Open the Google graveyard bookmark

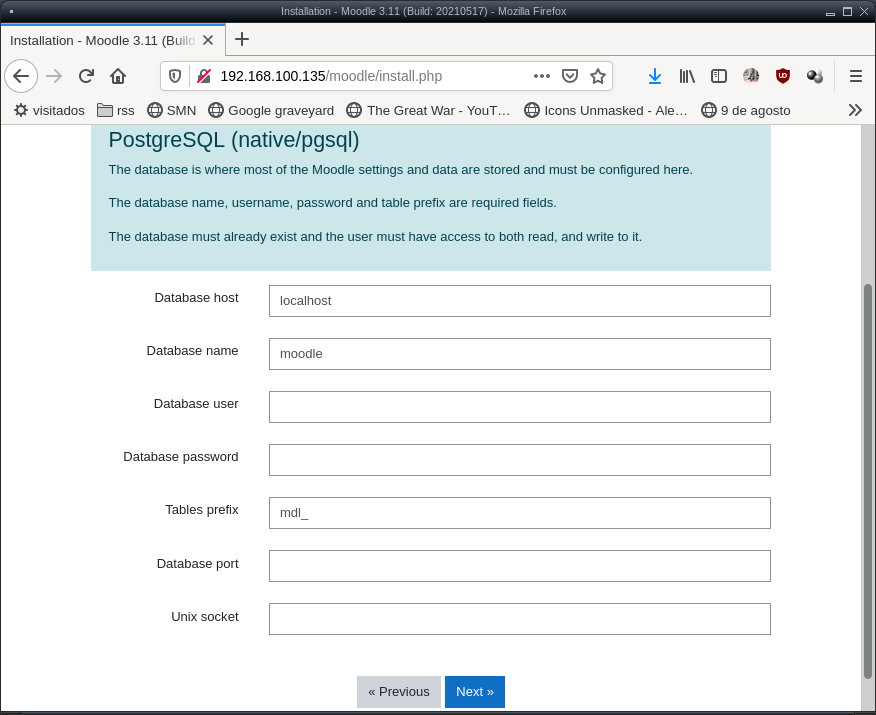(271, 111)
